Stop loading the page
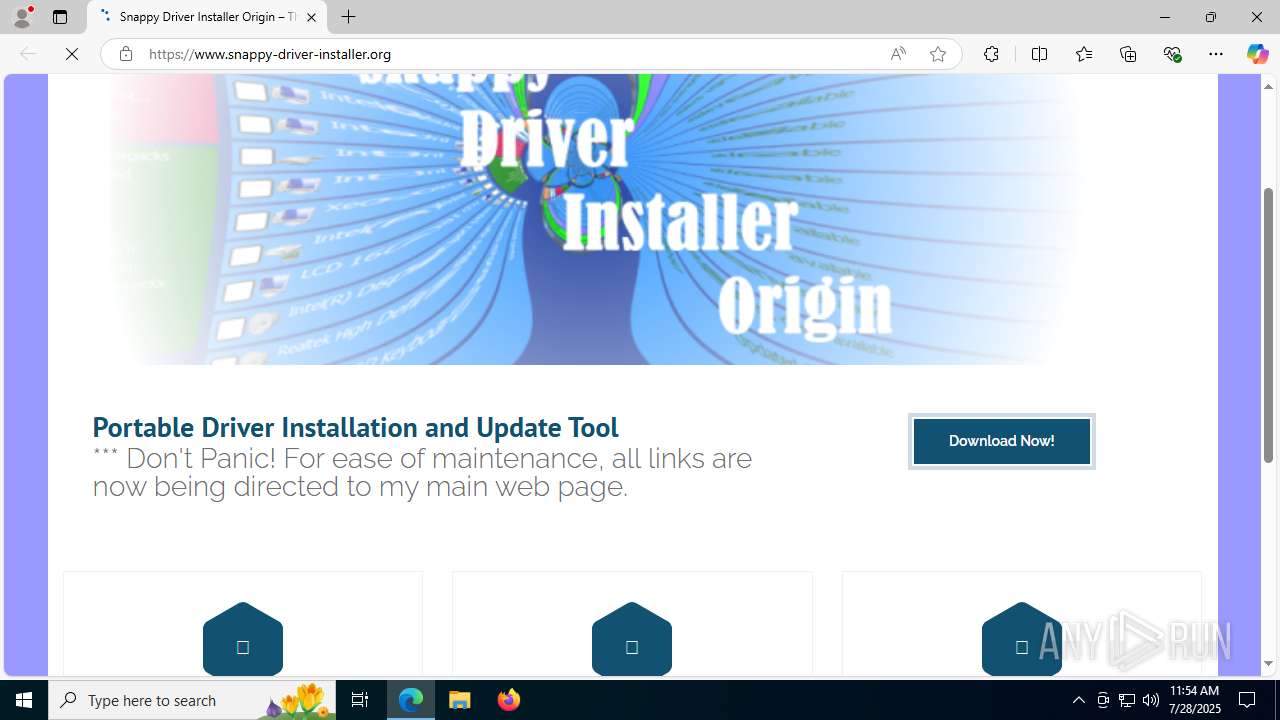The height and width of the screenshot is (720, 1280). click(x=72, y=54)
